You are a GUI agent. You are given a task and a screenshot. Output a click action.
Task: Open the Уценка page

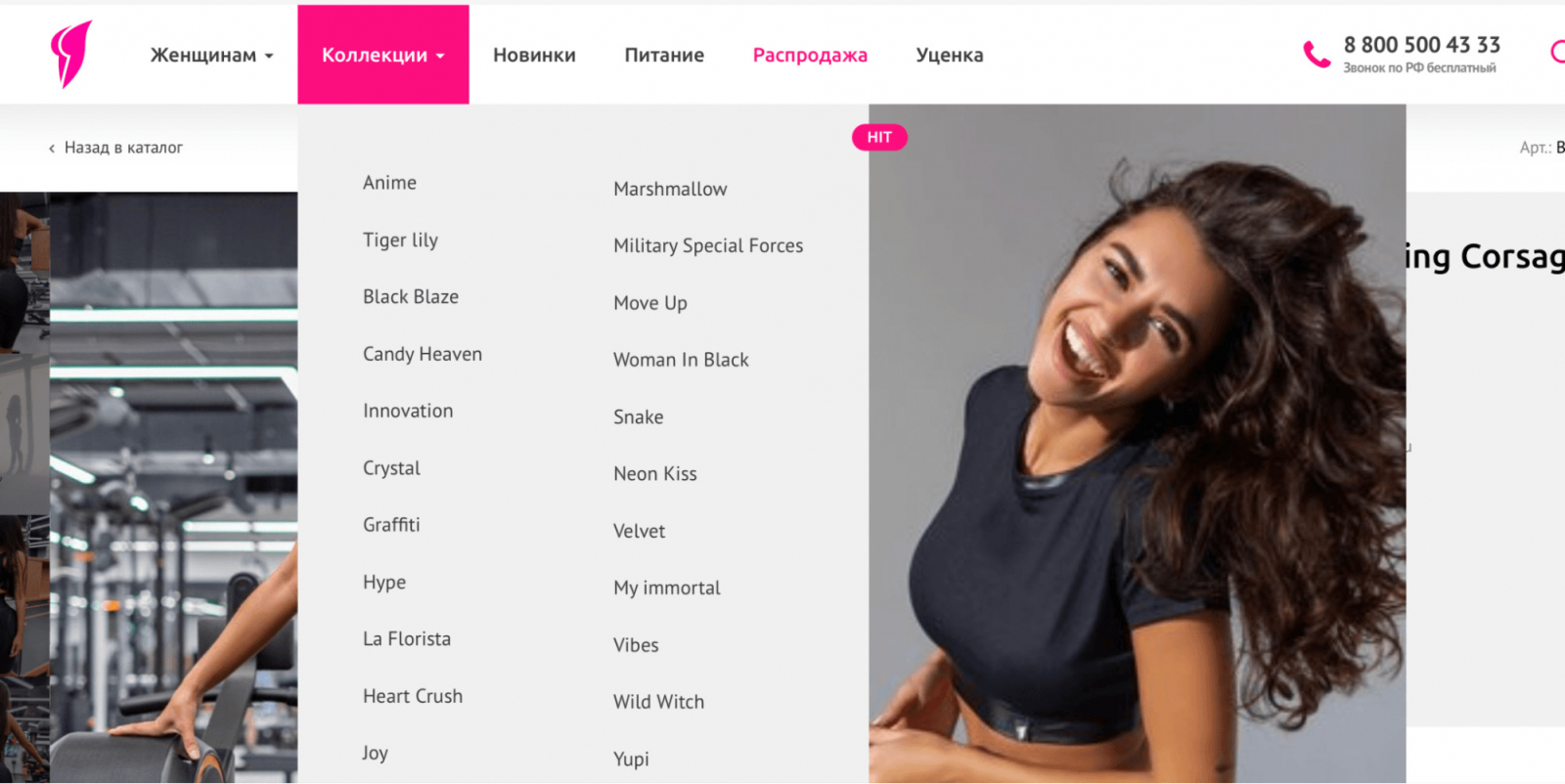click(950, 55)
